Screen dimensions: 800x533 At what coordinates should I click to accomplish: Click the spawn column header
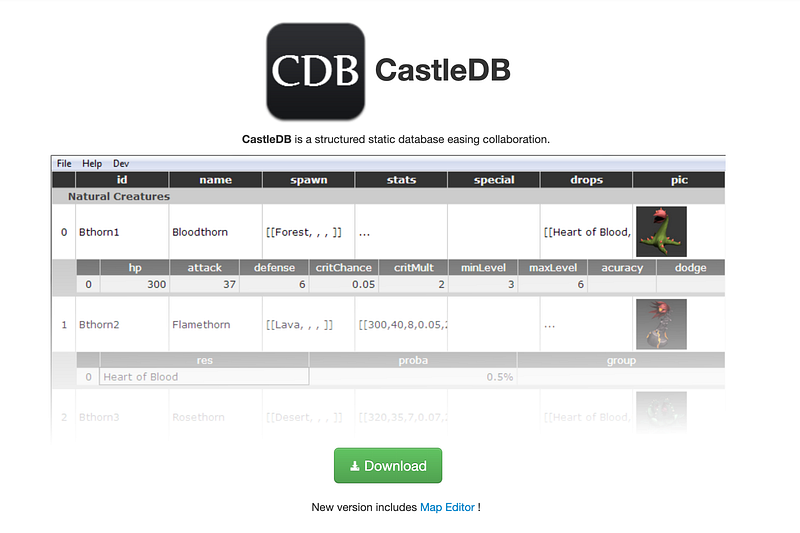(308, 180)
